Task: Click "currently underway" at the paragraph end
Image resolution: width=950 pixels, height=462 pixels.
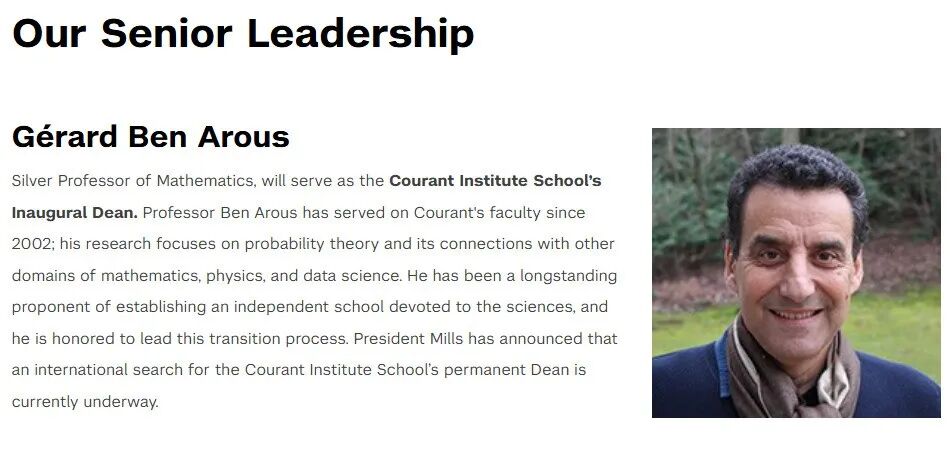Action: [x=85, y=402]
